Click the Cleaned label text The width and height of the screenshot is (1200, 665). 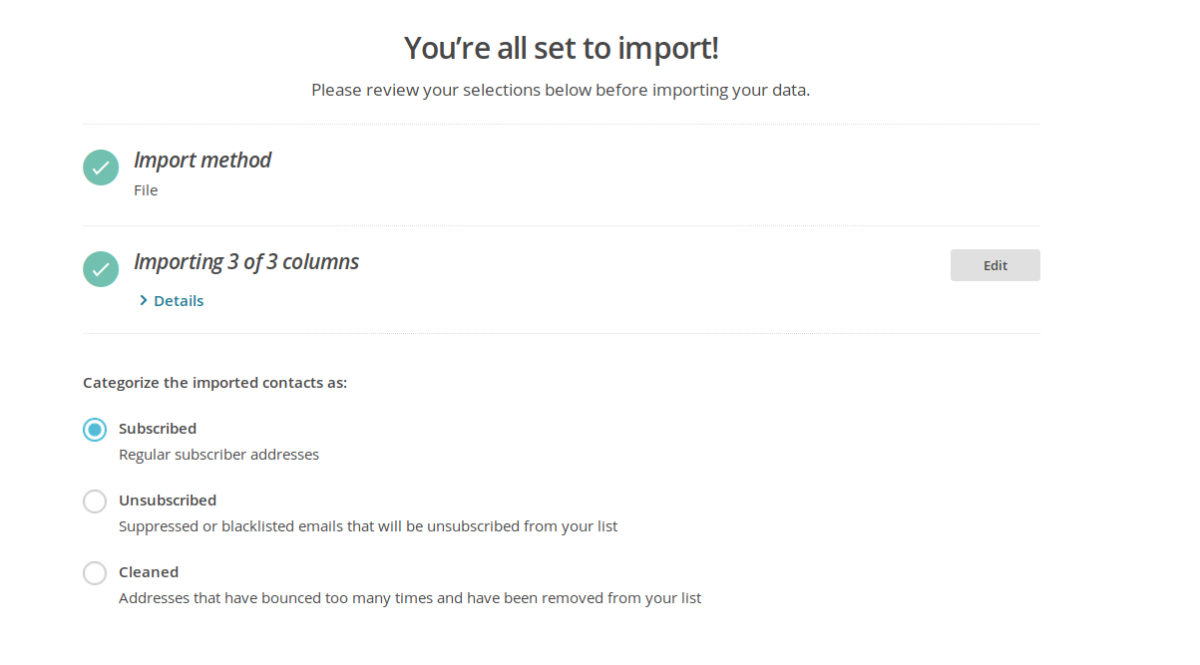[x=148, y=572]
